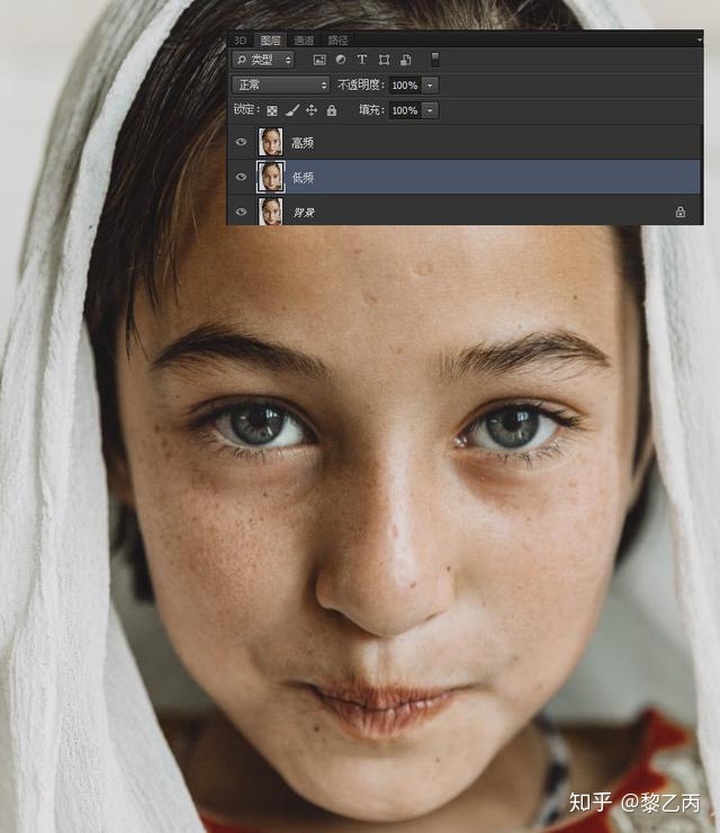
Task: Filter layers by pixel layers
Action: [319, 60]
